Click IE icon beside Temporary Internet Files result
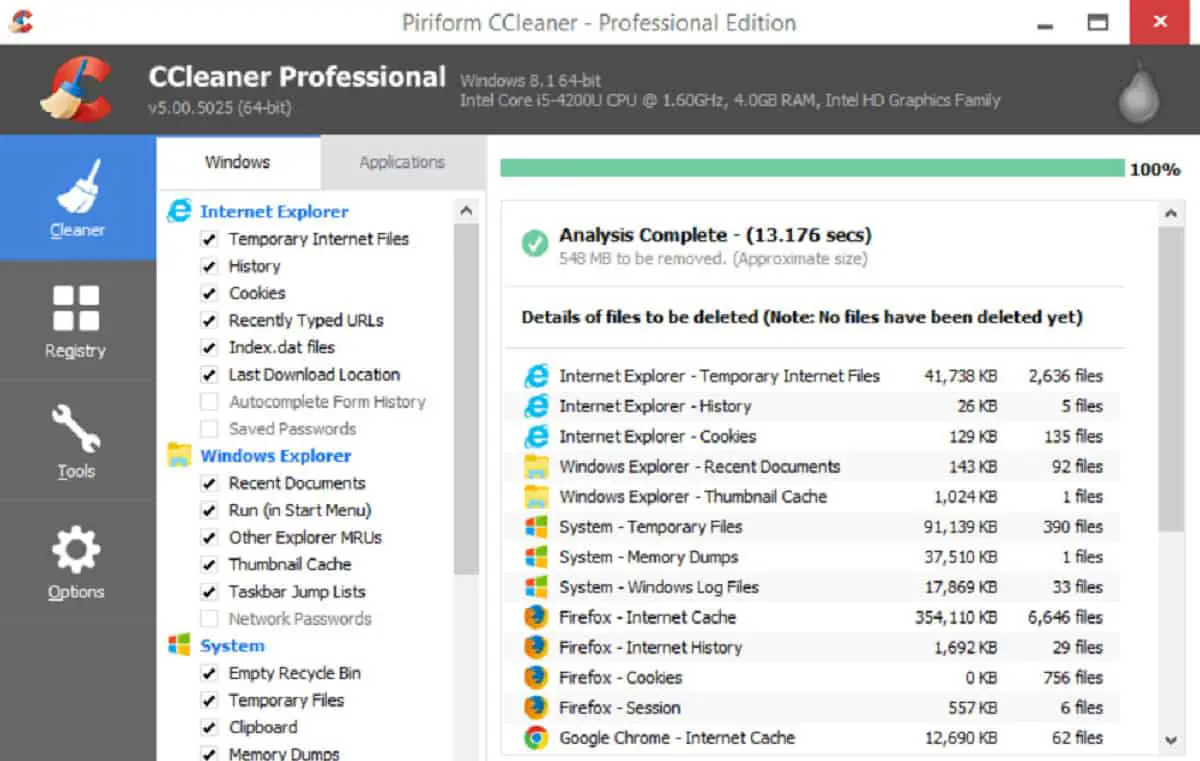The width and height of the screenshot is (1200, 761). tap(537, 376)
